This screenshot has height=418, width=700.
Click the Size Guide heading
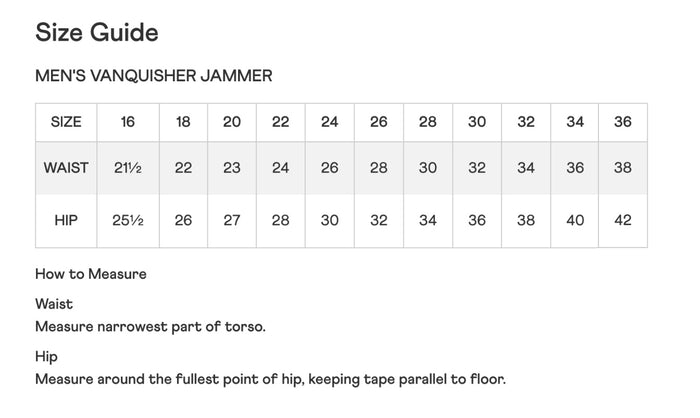pyautogui.click(x=97, y=33)
